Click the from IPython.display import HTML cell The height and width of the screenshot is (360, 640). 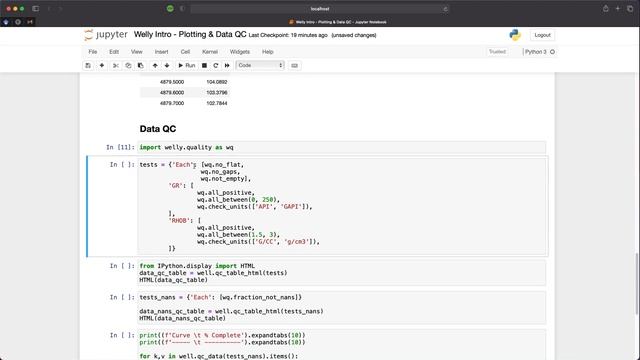coord(342,273)
